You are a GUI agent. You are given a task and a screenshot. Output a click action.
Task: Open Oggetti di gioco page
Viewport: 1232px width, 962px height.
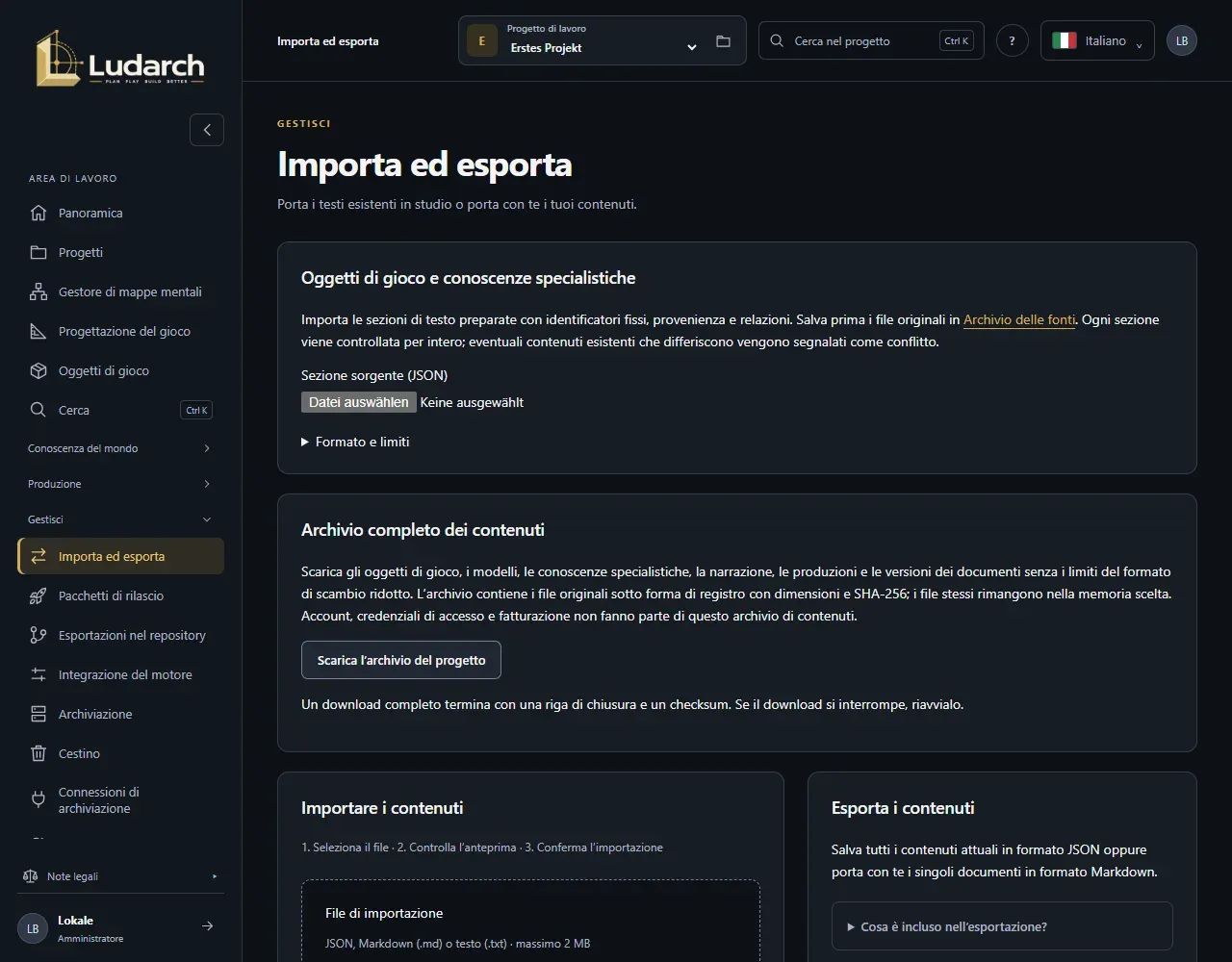coord(120,370)
